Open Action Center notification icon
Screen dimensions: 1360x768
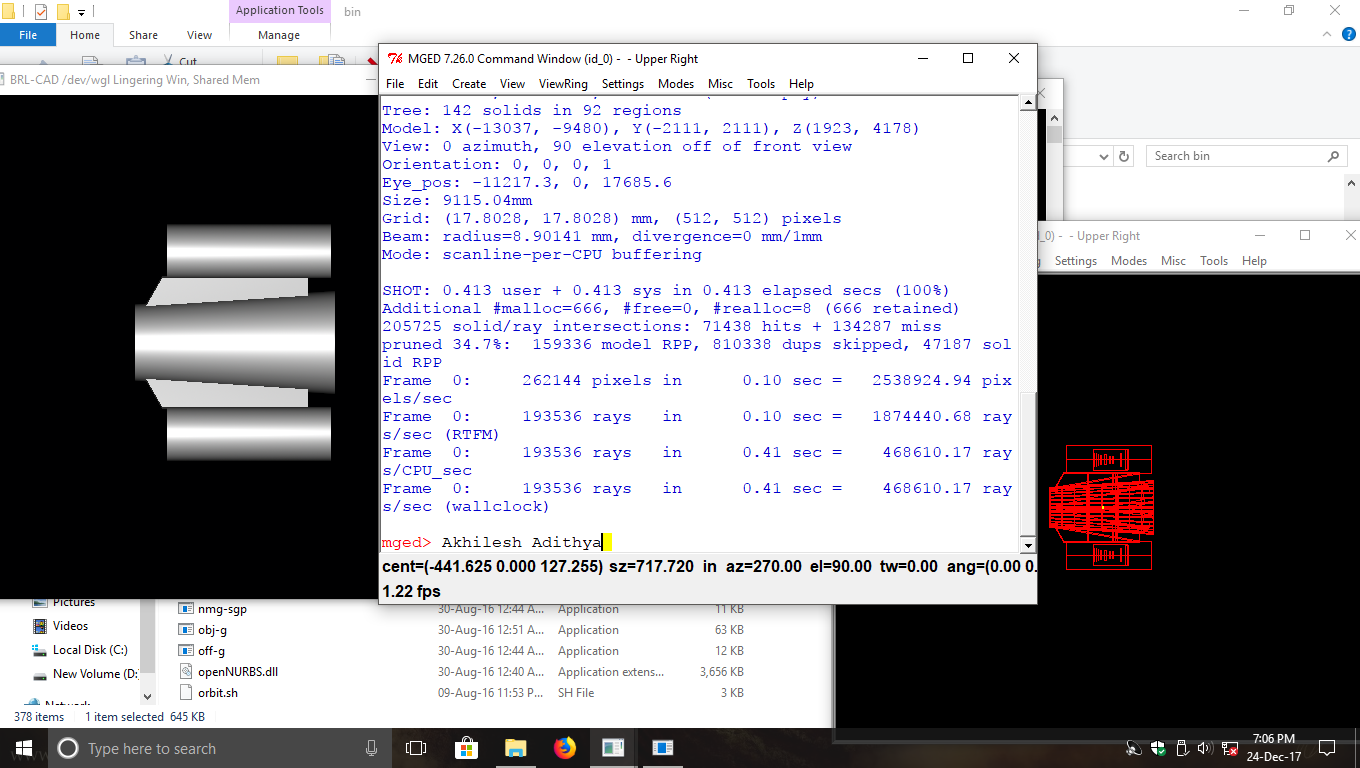pos(1327,748)
